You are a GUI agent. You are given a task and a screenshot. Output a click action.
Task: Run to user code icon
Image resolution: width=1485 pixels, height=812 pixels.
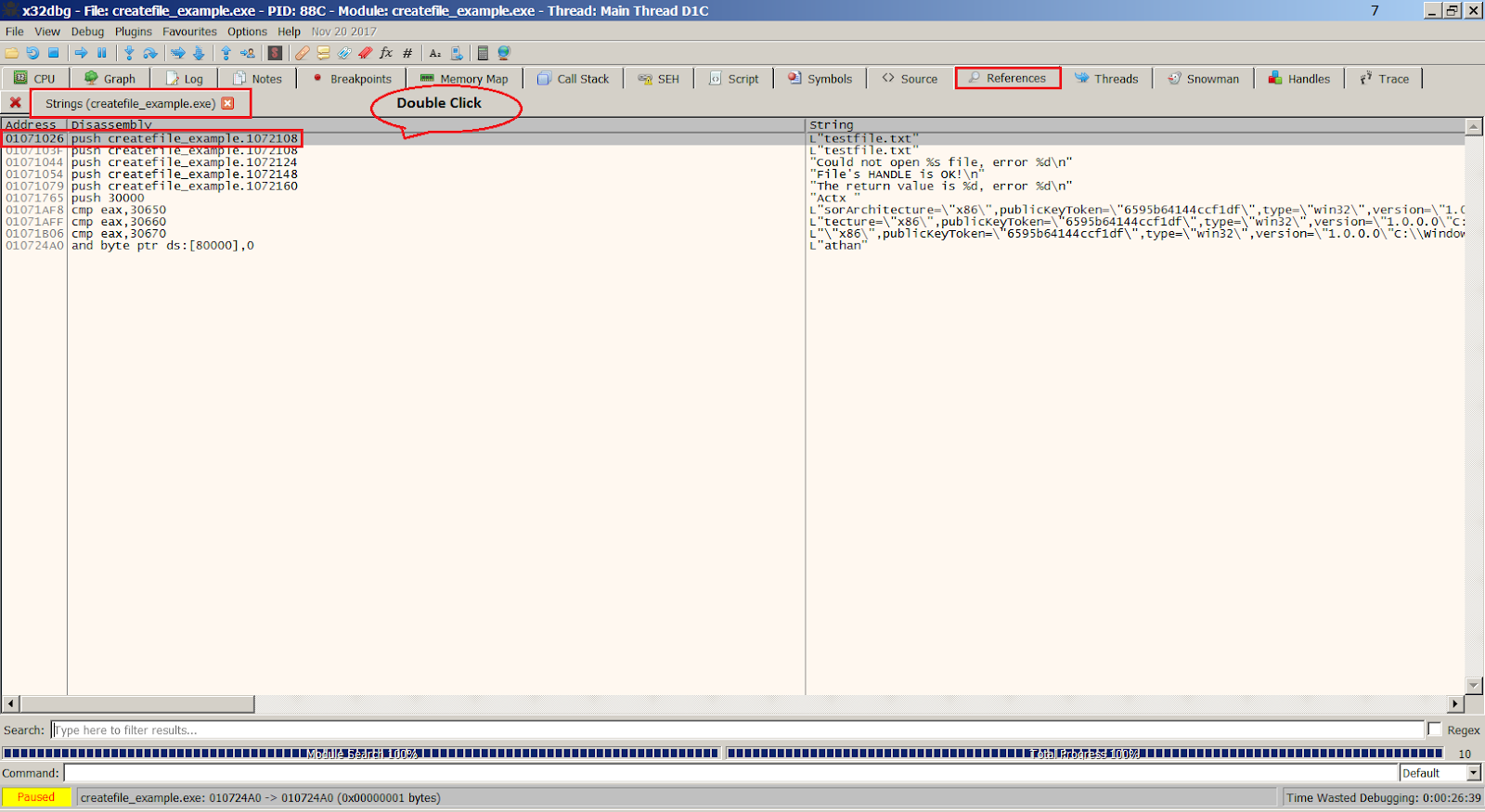247,53
